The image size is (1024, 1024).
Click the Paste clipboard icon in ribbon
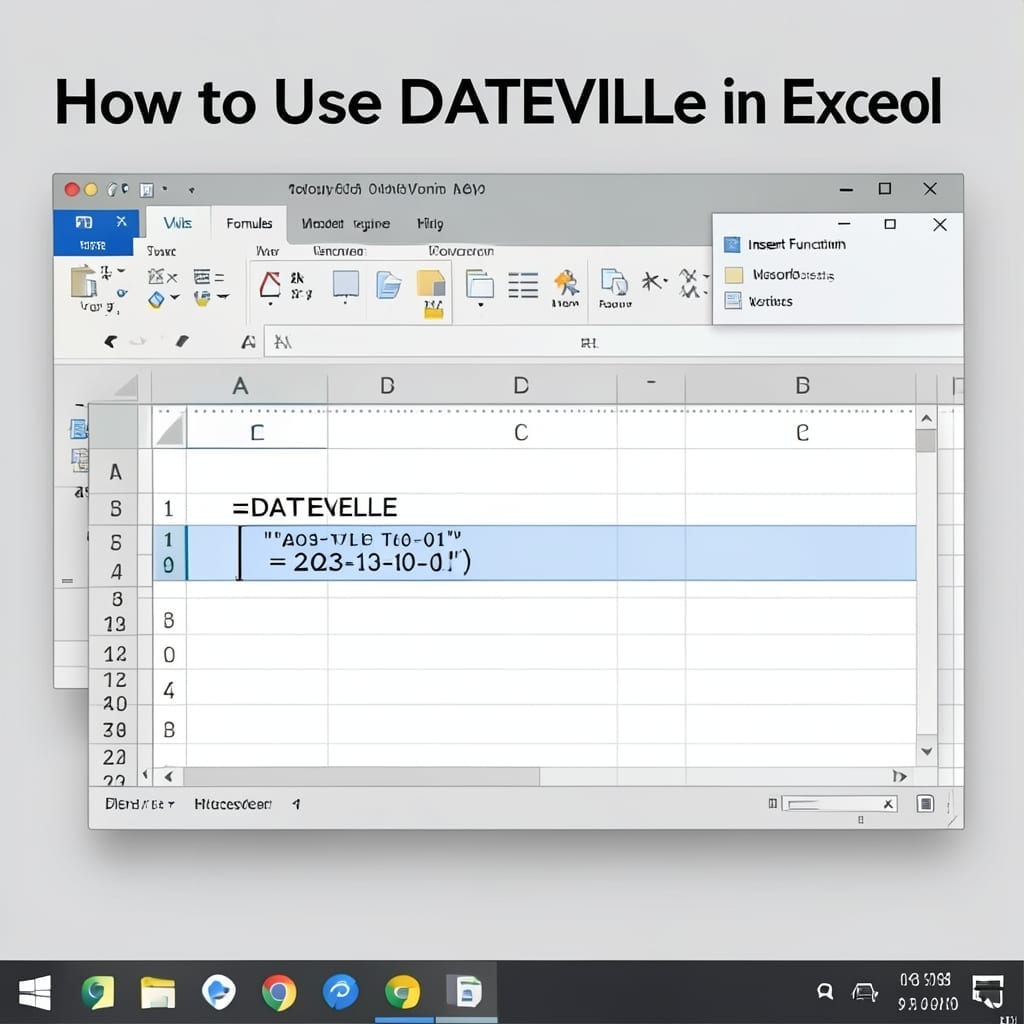coord(84,281)
